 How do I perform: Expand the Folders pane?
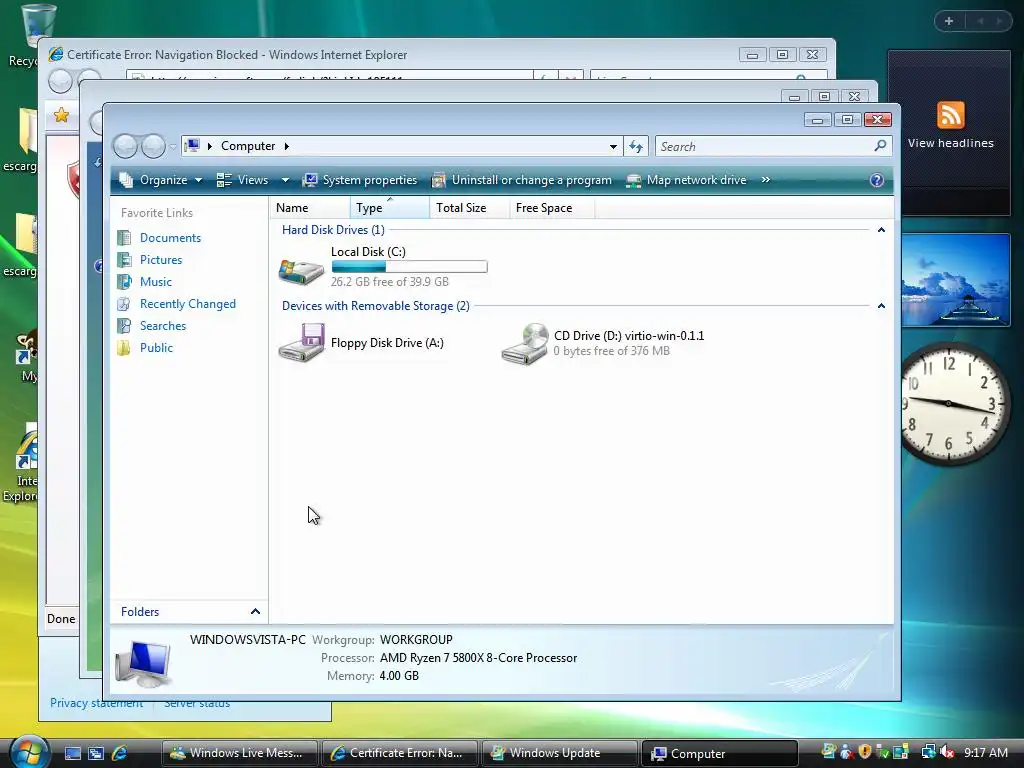click(x=255, y=611)
